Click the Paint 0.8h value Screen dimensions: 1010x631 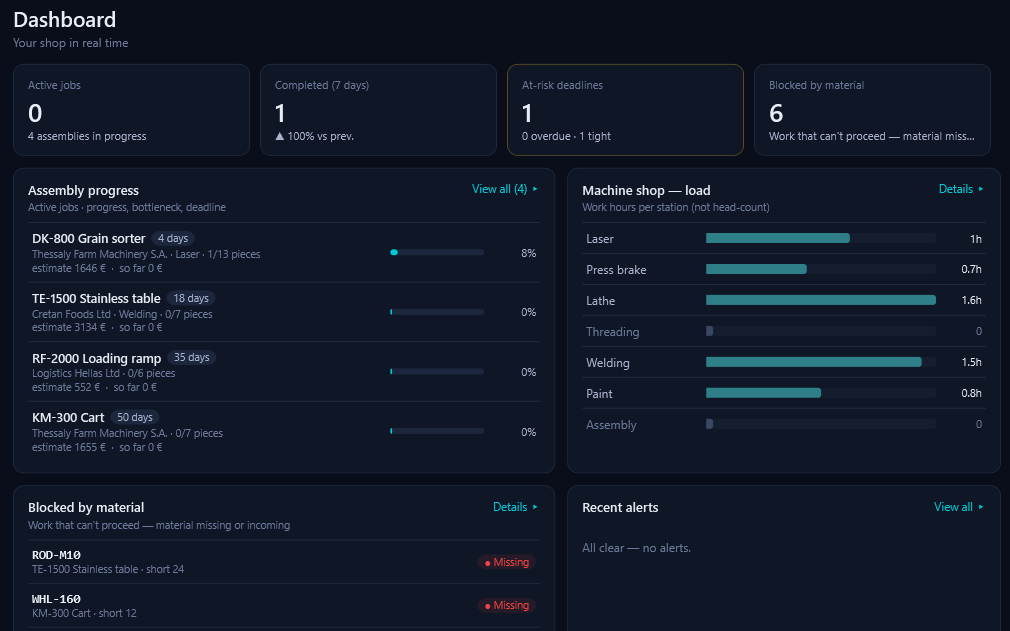pyautogui.click(x=971, y=393)
